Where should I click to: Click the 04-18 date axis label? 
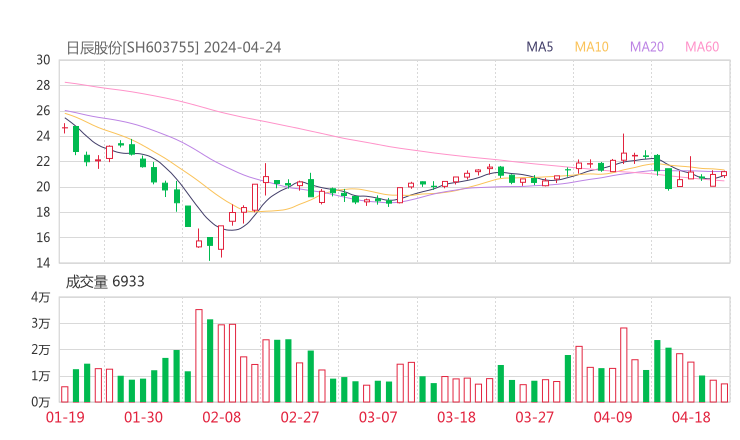[x=691, y=417]
